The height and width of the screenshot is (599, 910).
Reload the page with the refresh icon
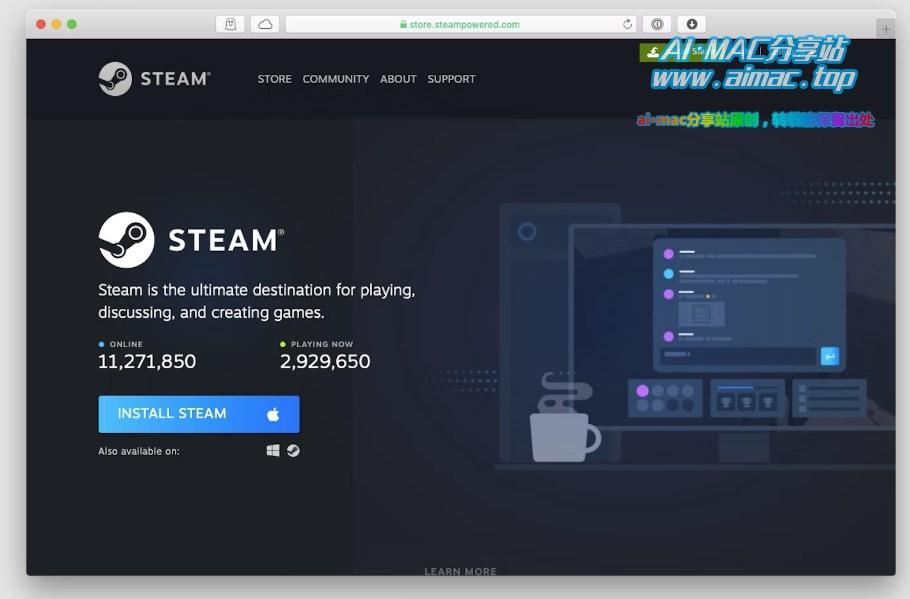(x=627, y=24)
